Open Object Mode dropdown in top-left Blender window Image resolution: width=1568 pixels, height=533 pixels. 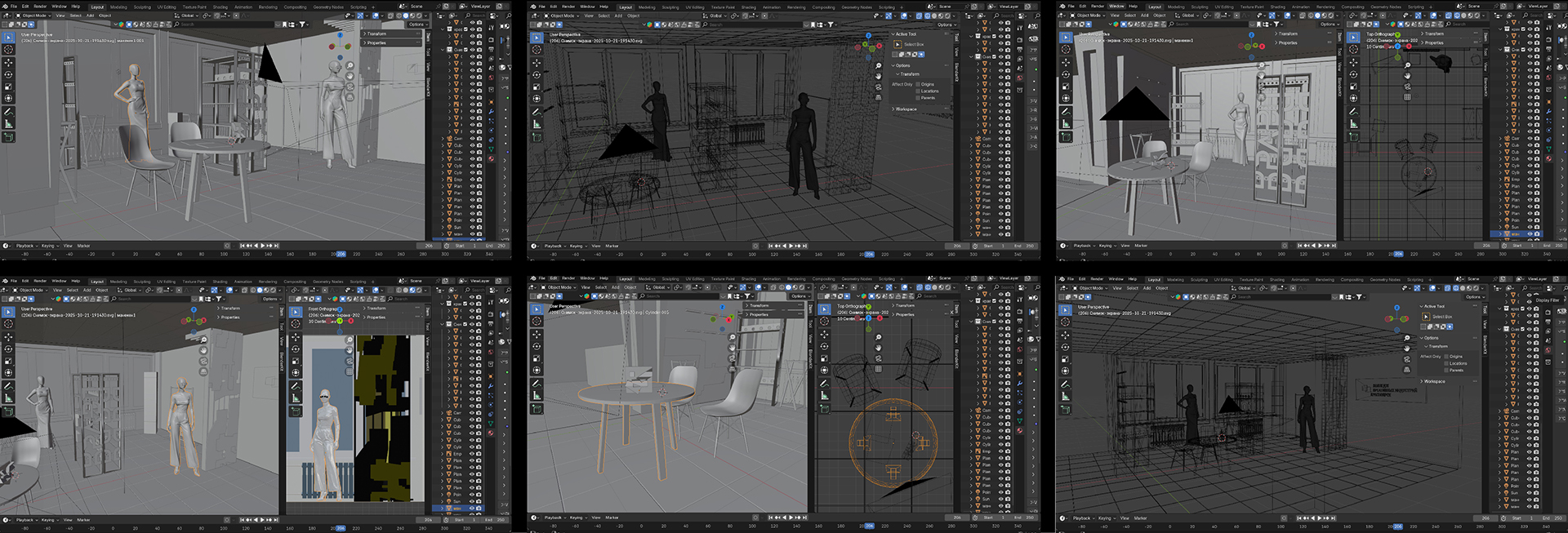point(34,16)
